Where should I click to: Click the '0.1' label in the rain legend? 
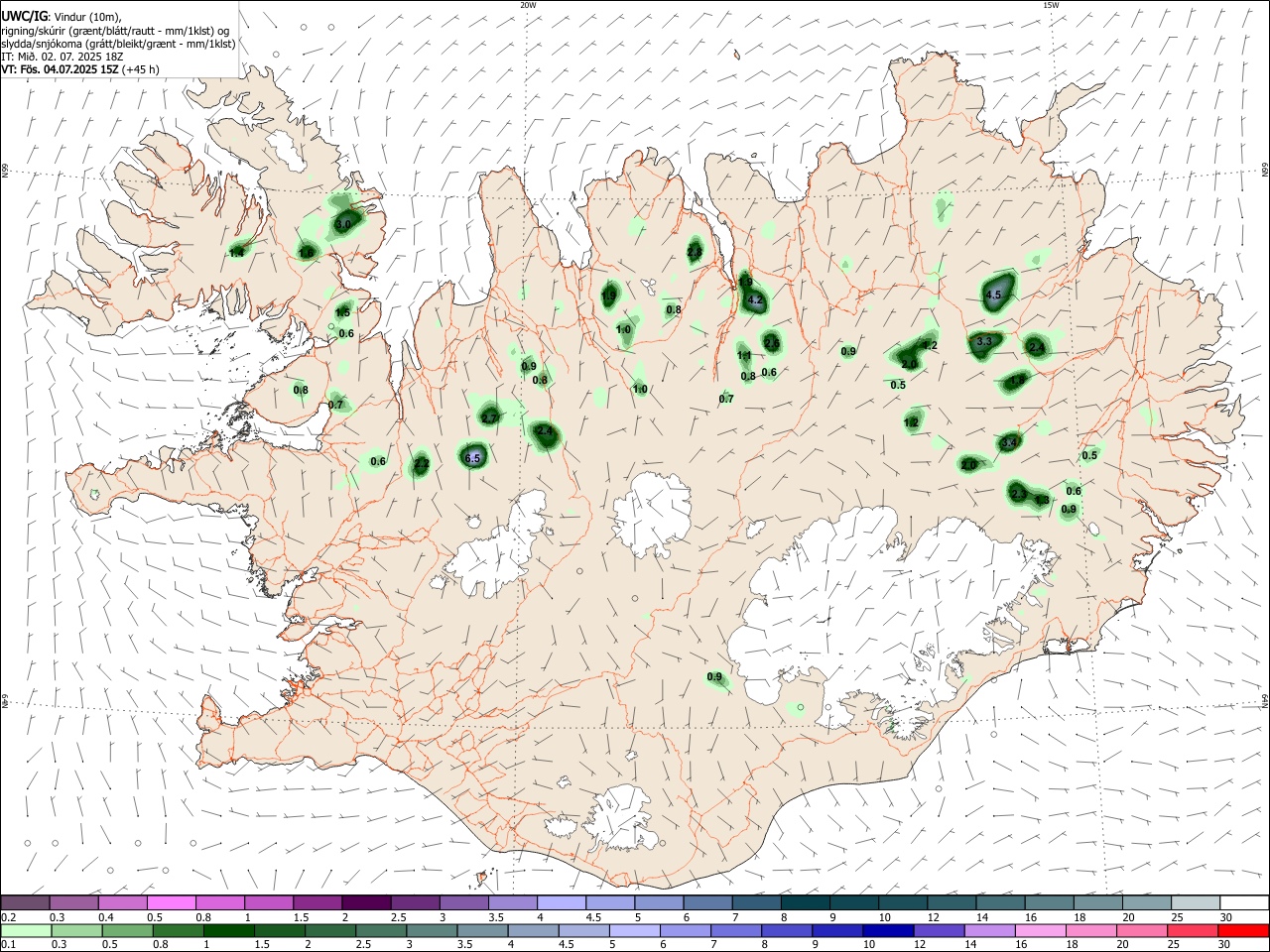(8, 944)
